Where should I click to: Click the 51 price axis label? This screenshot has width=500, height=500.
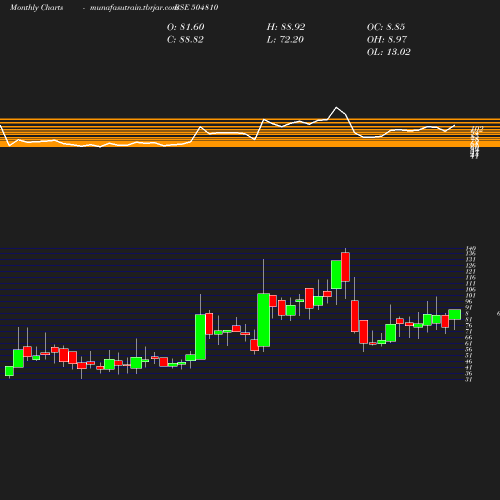click(x=469, y=356)
